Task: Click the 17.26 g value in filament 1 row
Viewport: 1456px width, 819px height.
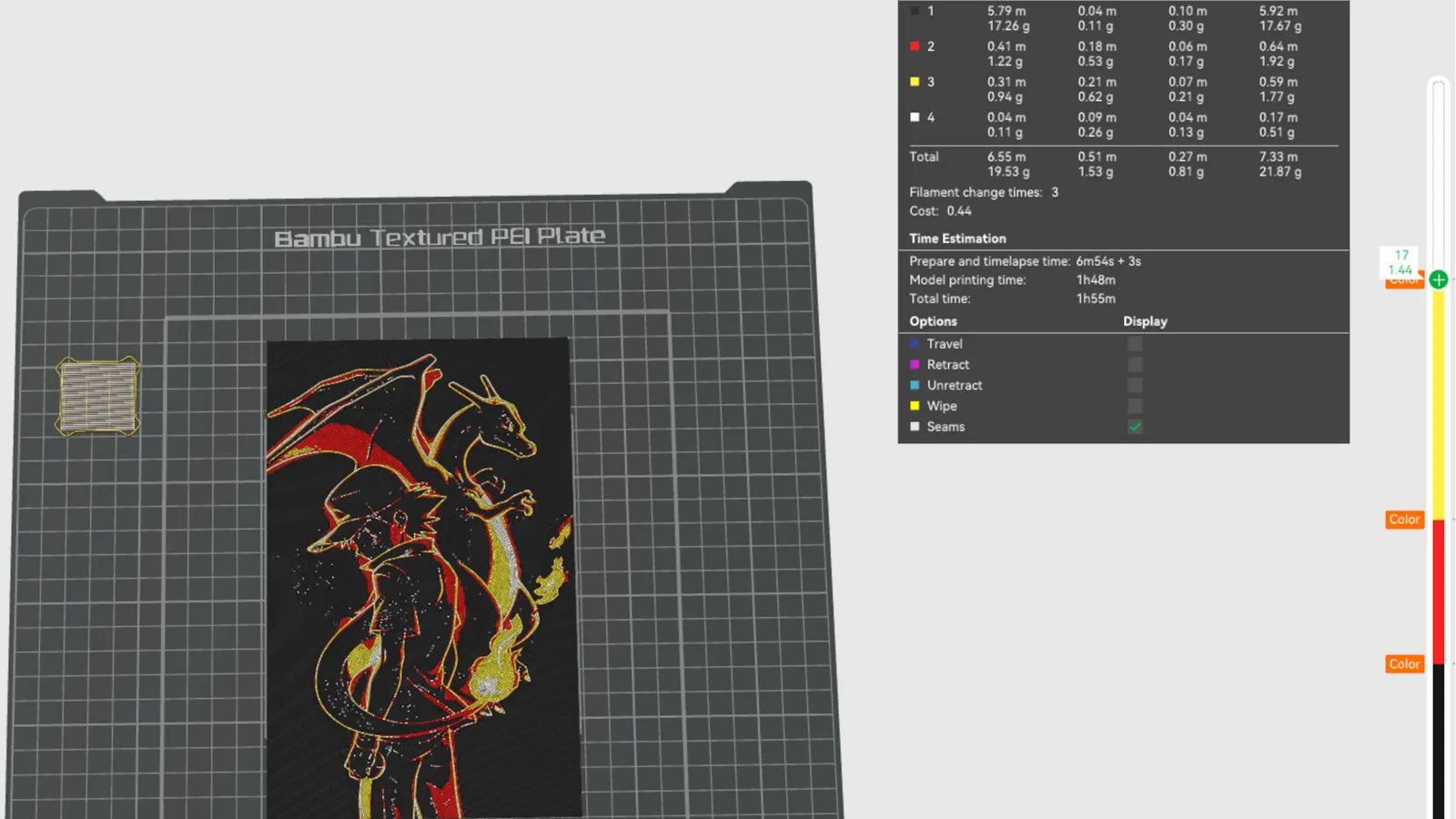Action: pos(1008,26)
